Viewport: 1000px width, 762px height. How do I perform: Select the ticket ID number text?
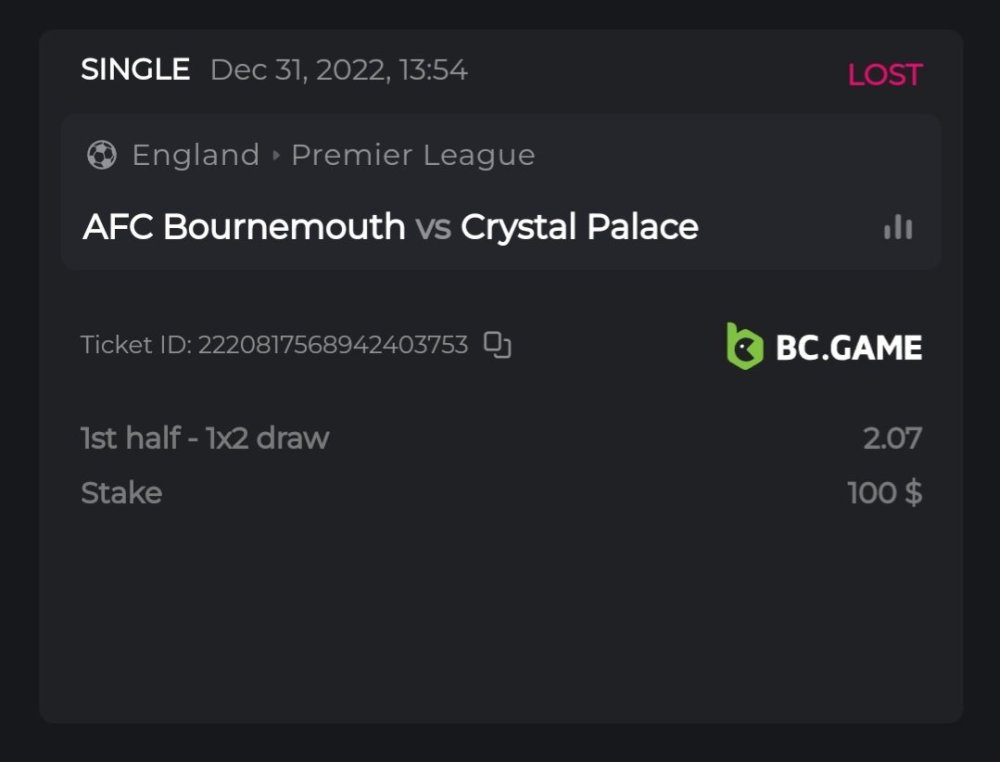tap(333, 345)
